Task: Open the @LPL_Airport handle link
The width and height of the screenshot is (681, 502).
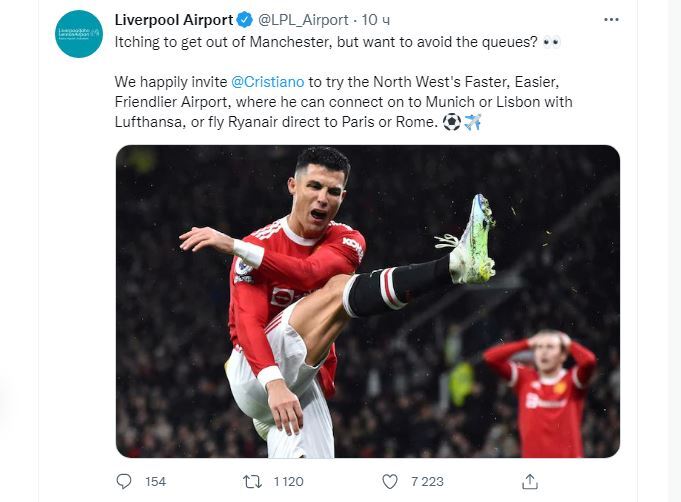Action: click(303, 20)
